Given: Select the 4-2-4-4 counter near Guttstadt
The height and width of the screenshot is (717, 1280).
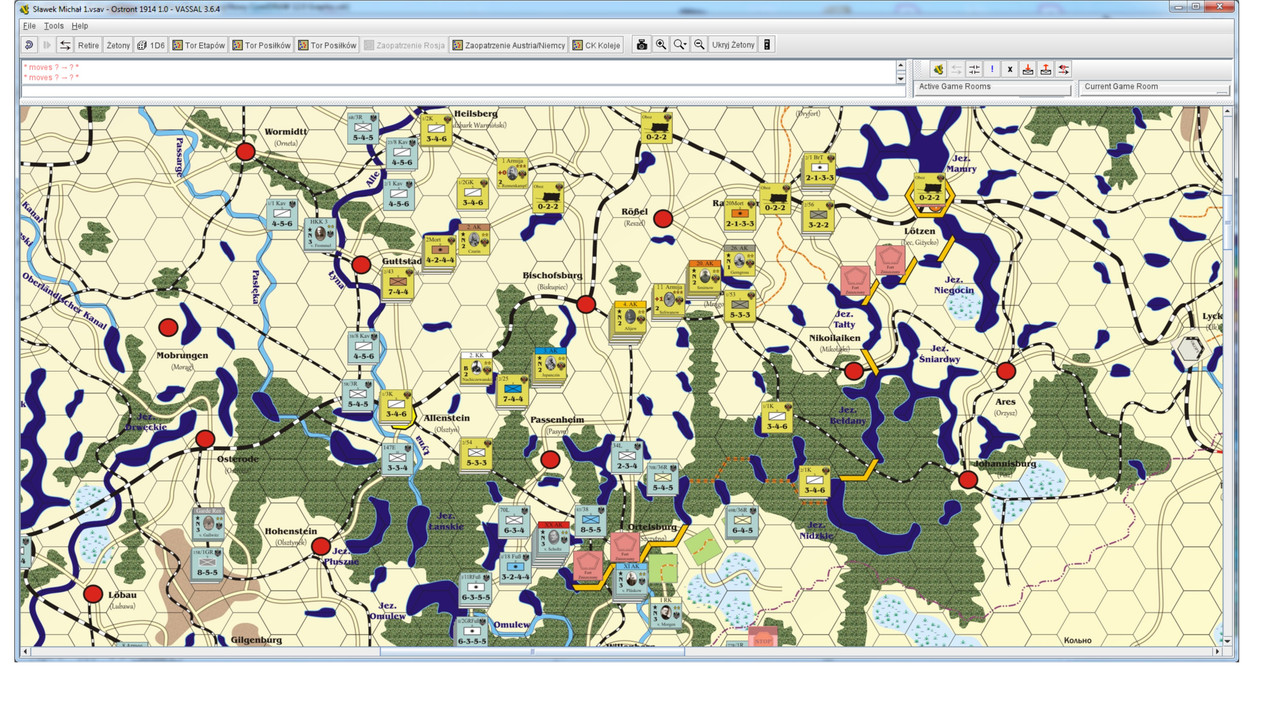Looking at the screenshot, I should 440,249.
